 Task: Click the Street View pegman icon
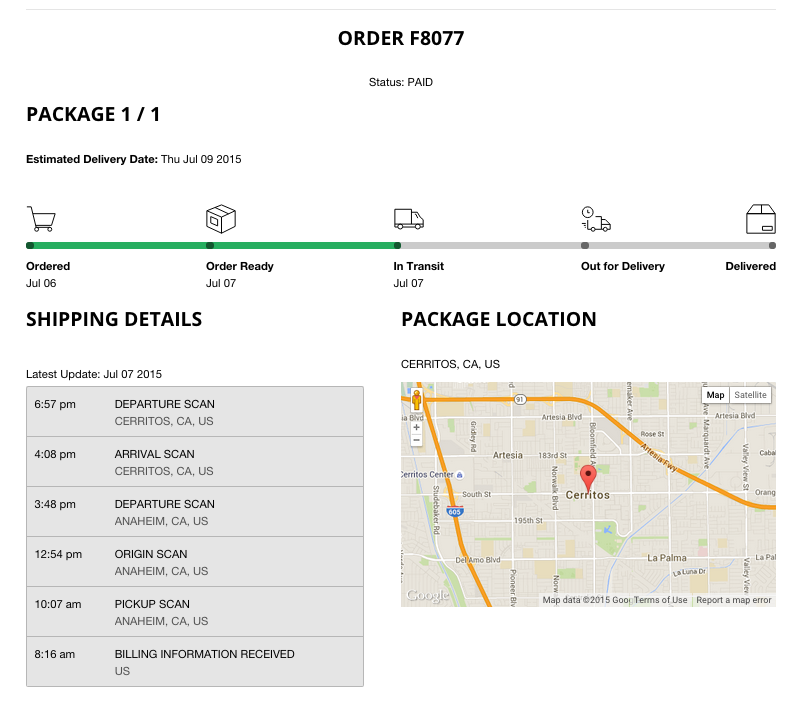coord(416,401)
